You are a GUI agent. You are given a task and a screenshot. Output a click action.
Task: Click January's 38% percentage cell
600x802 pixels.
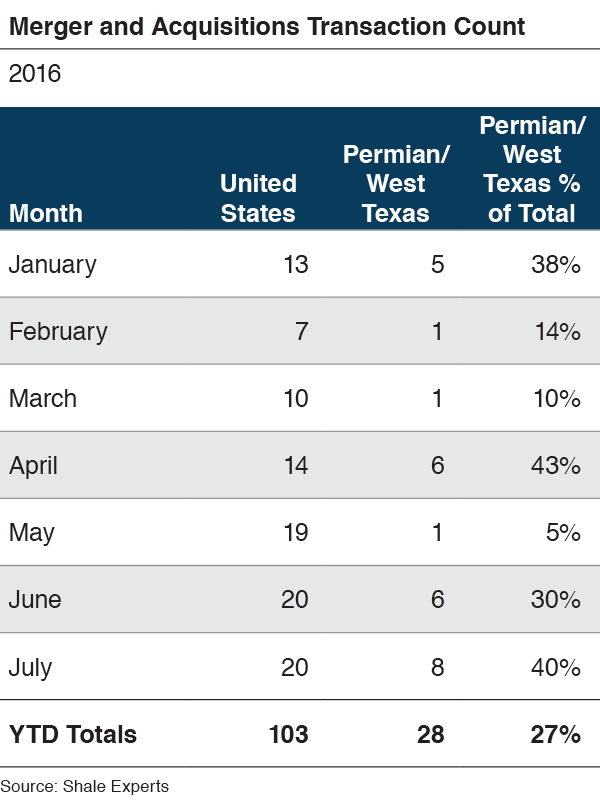(557, 264)
